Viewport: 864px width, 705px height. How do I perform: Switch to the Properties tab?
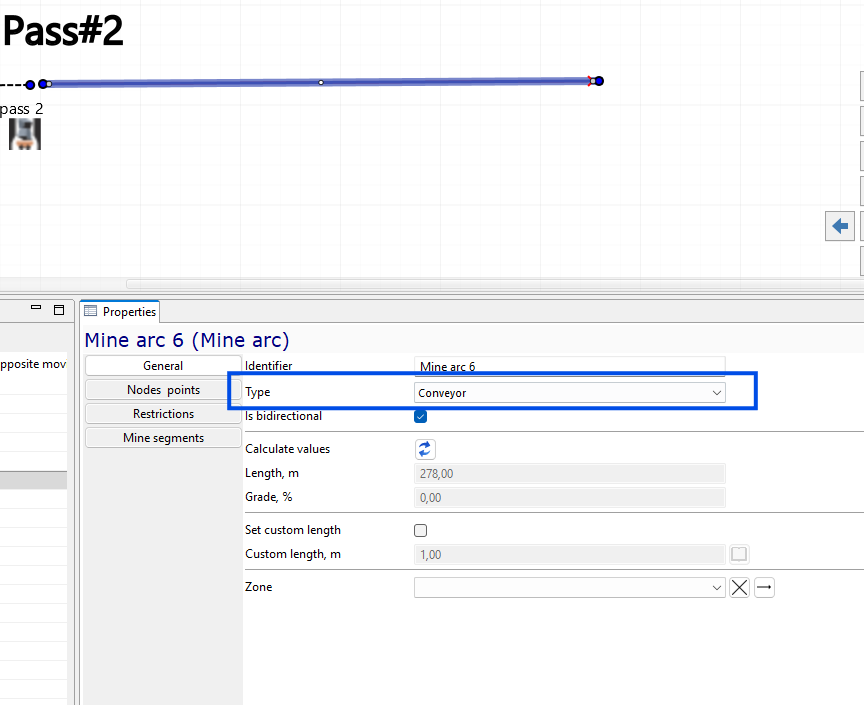coord(120,311)
